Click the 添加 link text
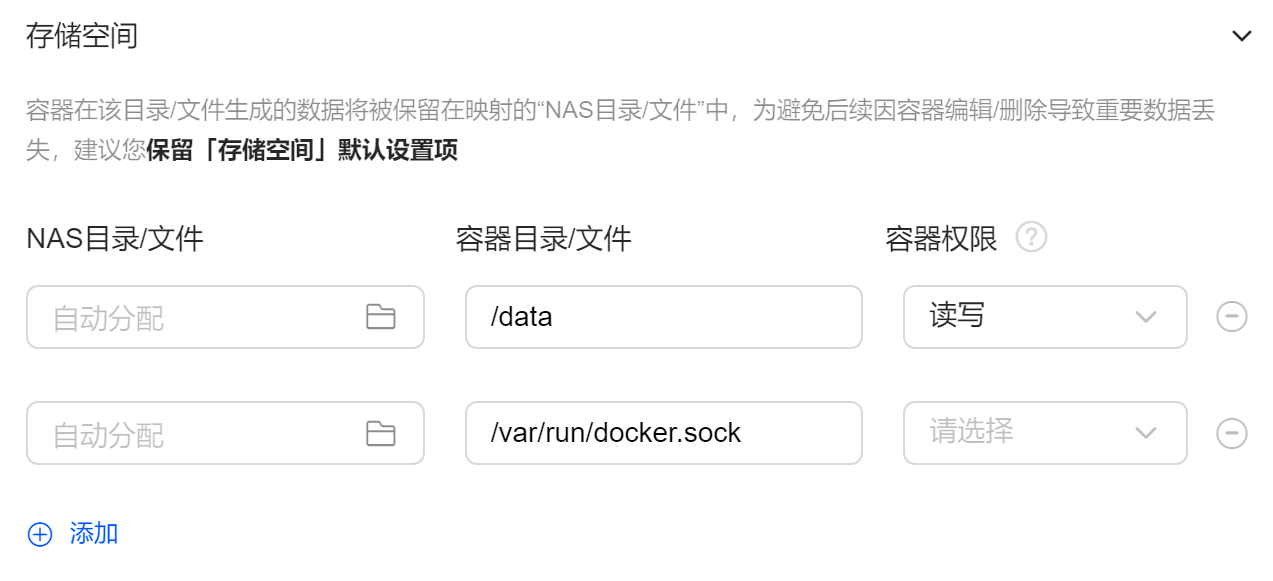 94,533
